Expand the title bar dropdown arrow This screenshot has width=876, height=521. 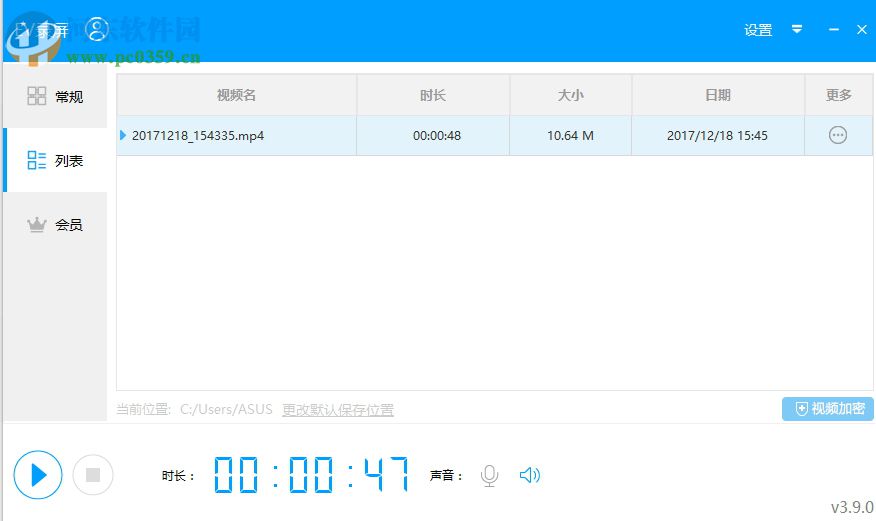[x=797, y=29]
